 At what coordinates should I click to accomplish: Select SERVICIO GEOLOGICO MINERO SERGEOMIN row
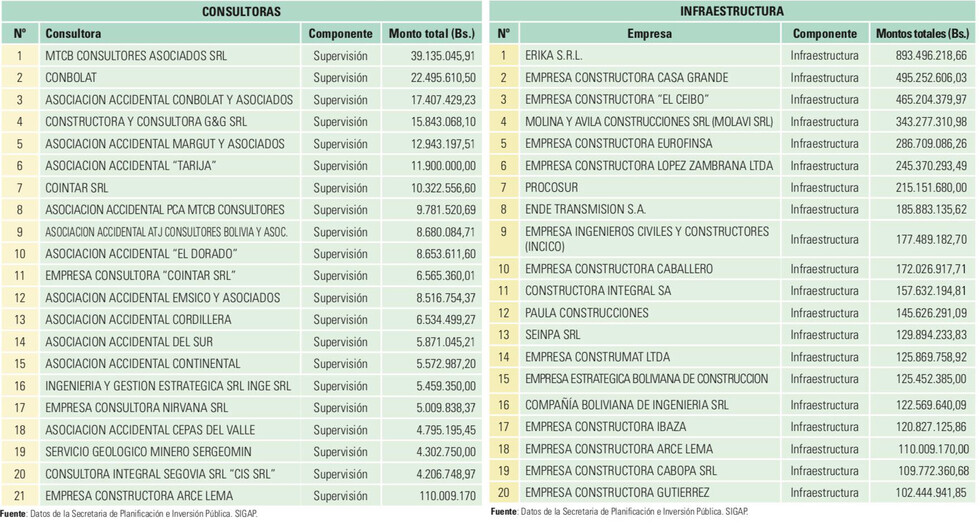pyautogui.click(x=241, y=452)
